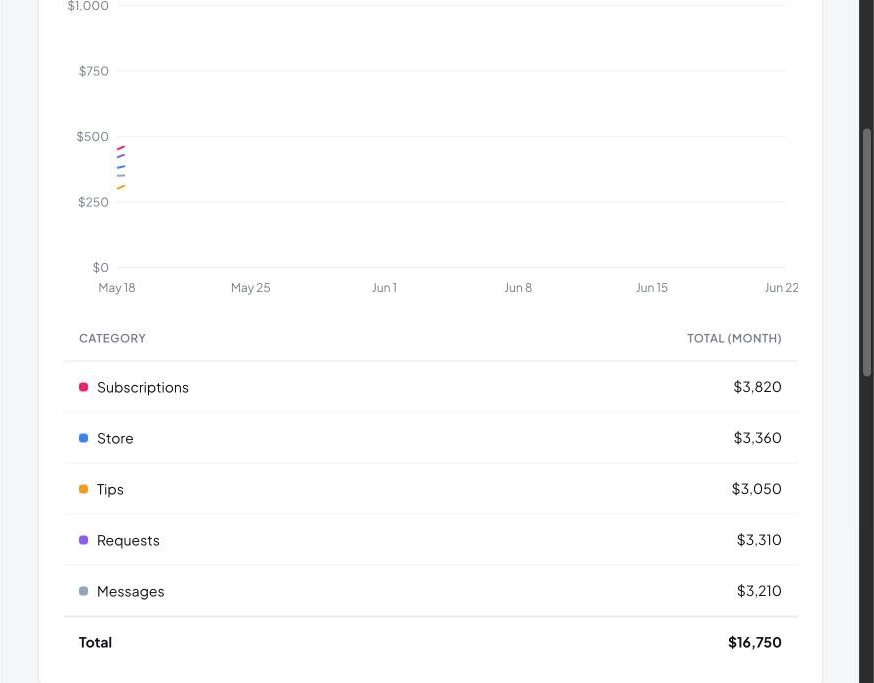Click the Requests purple color swatch
Image resolution: width=874 pixels, height=683 pixels.
point(84,540)
